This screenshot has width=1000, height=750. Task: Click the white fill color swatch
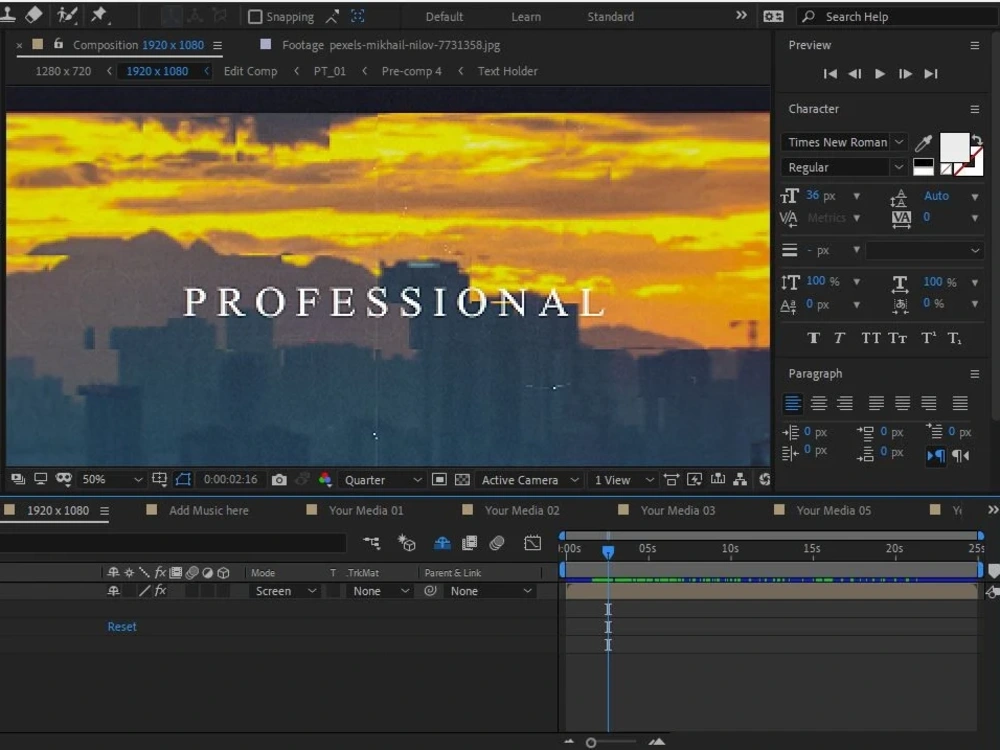954,148
